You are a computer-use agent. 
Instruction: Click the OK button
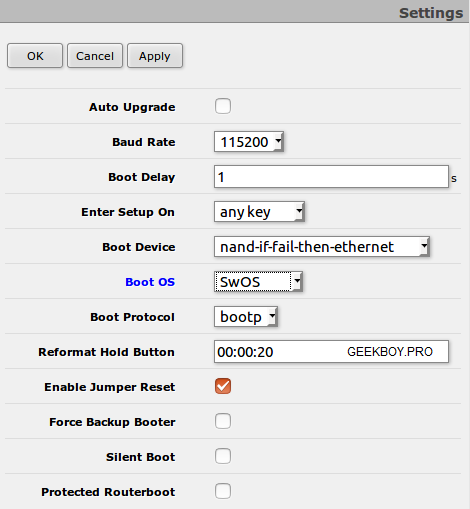[35, 56]
